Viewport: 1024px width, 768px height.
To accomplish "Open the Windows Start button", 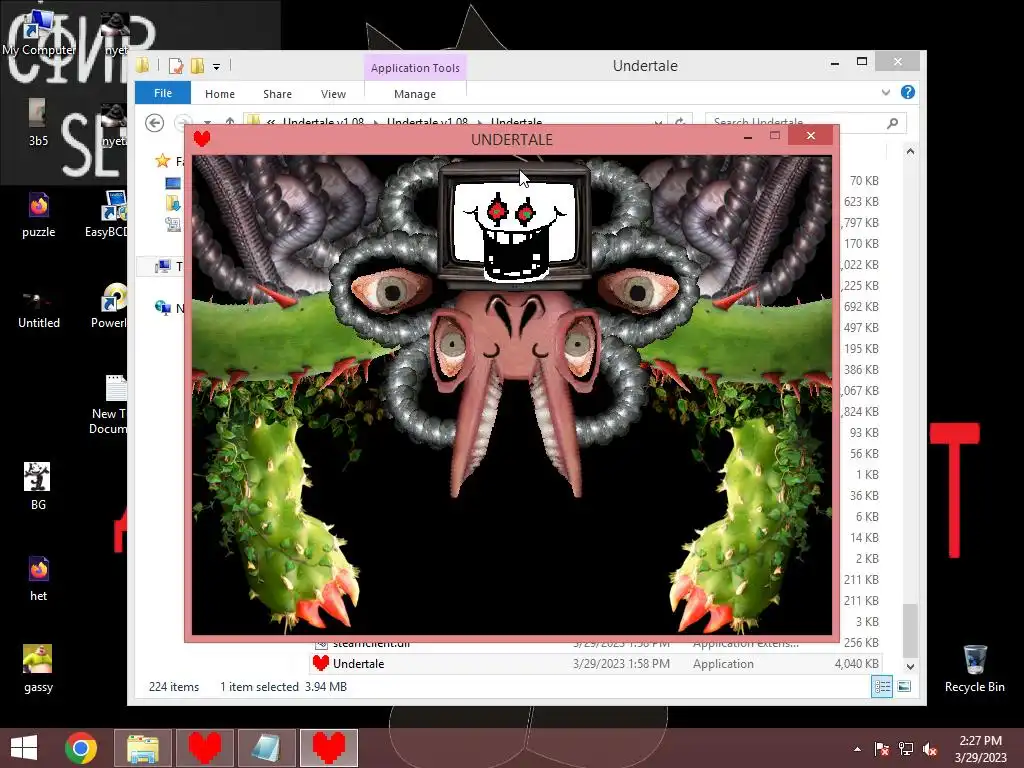I will pyautogui.click(x=24, y=748).
